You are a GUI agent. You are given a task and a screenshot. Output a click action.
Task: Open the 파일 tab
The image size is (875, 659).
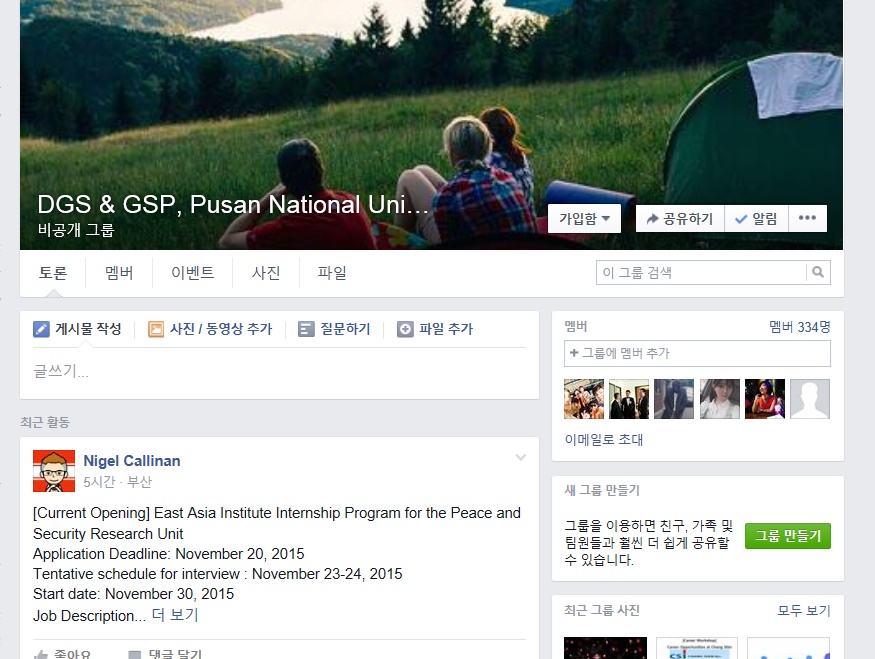pos(332,273)
